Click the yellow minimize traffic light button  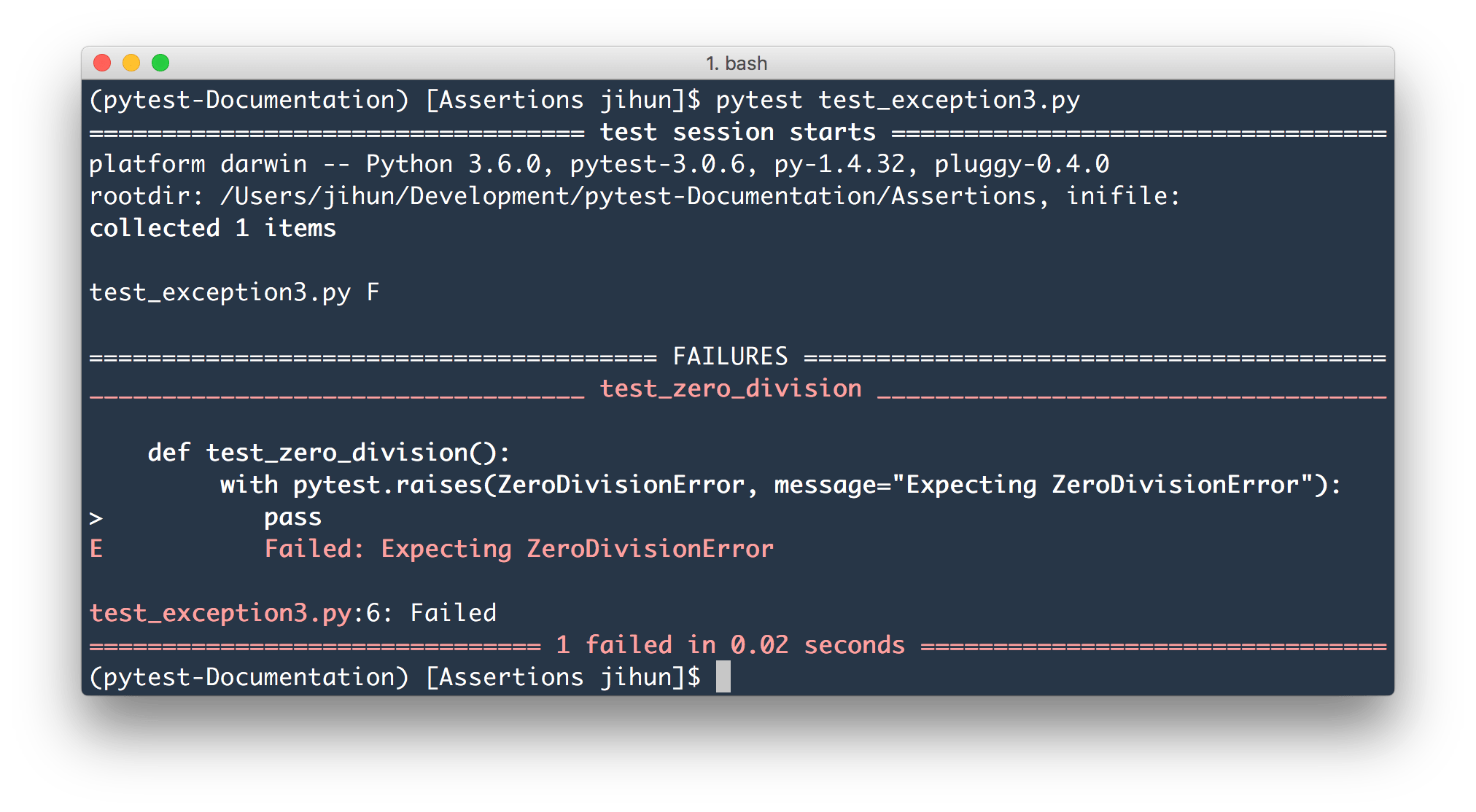(131, 63)
